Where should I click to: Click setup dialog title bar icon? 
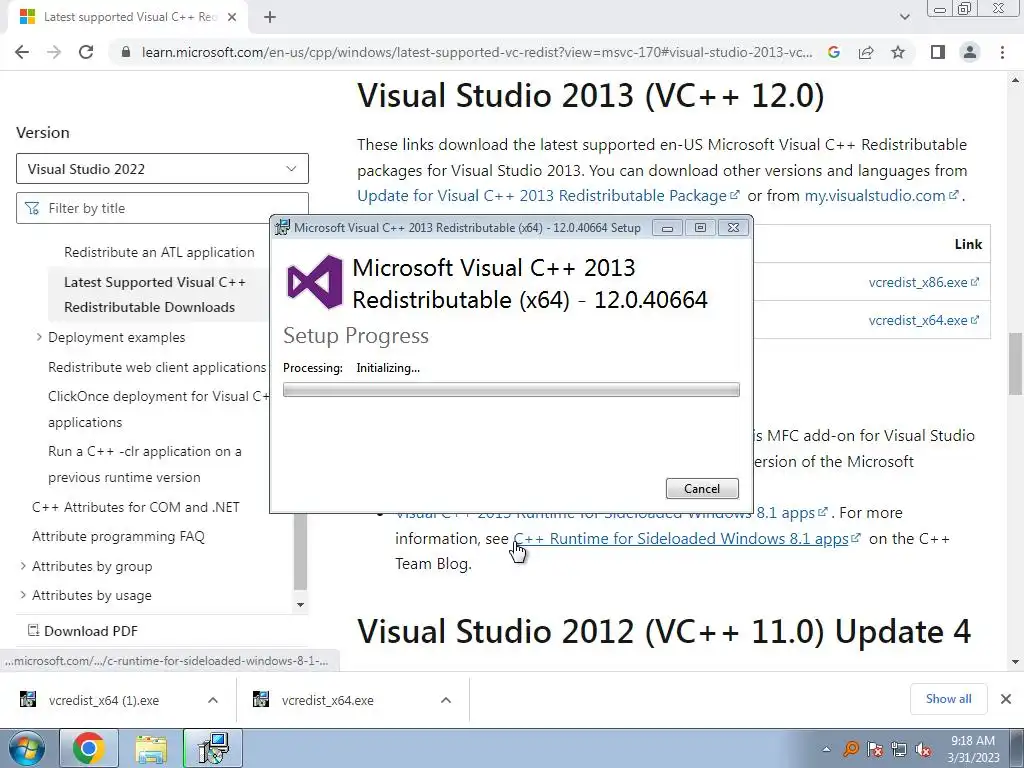pyautogui.click(x=282, y=227)
